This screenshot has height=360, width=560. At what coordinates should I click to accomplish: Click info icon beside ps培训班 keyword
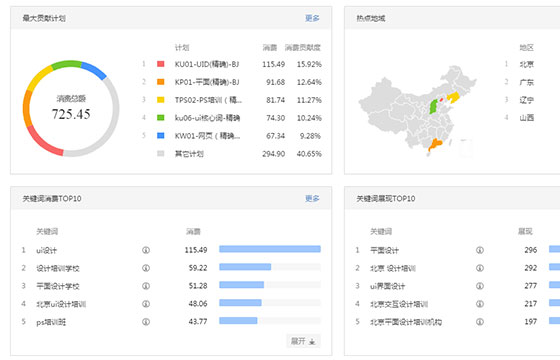tap(146, 322)
